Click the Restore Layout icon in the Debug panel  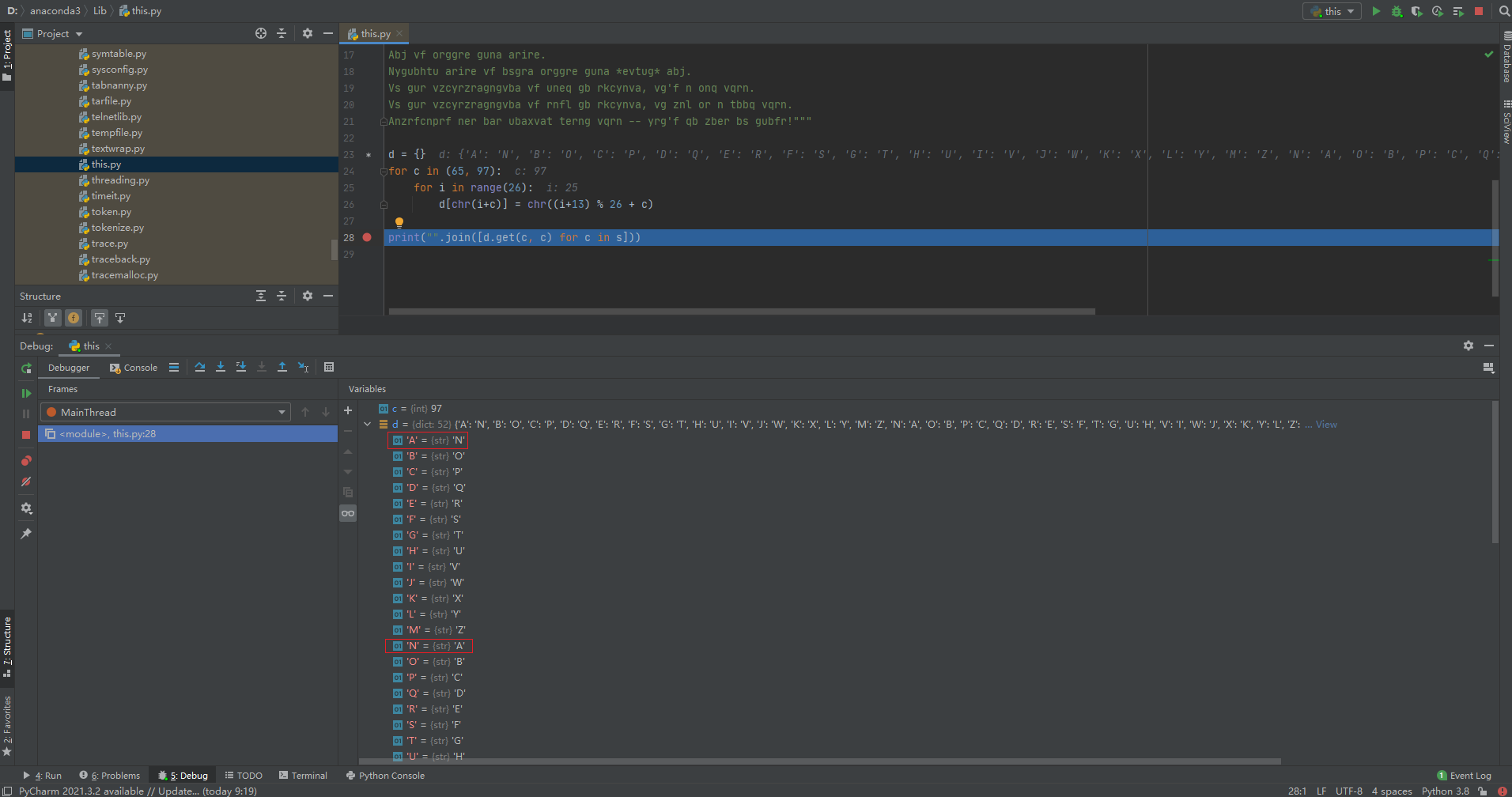click(x=1488, y=368)
